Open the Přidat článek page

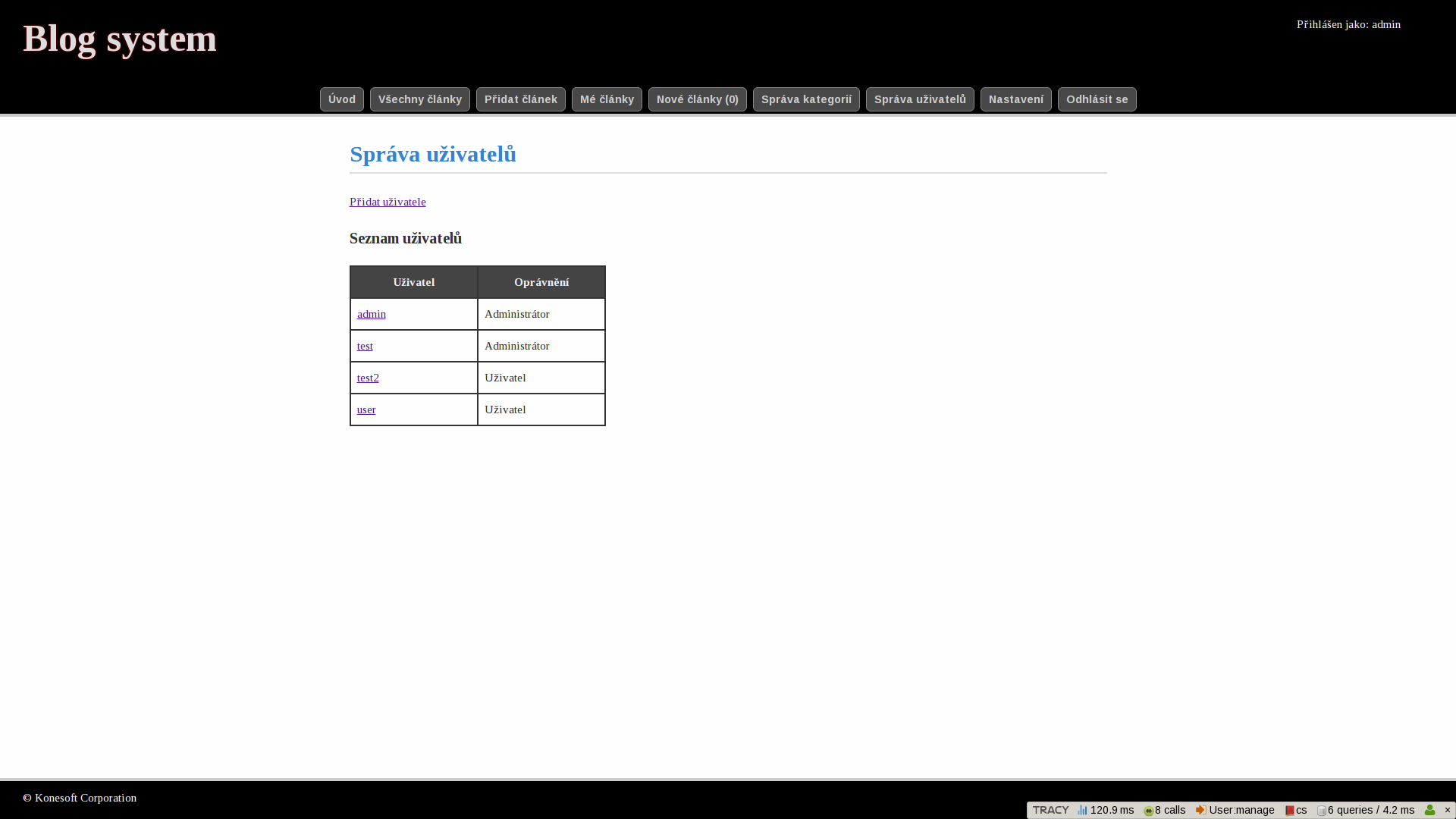[521, 99]
